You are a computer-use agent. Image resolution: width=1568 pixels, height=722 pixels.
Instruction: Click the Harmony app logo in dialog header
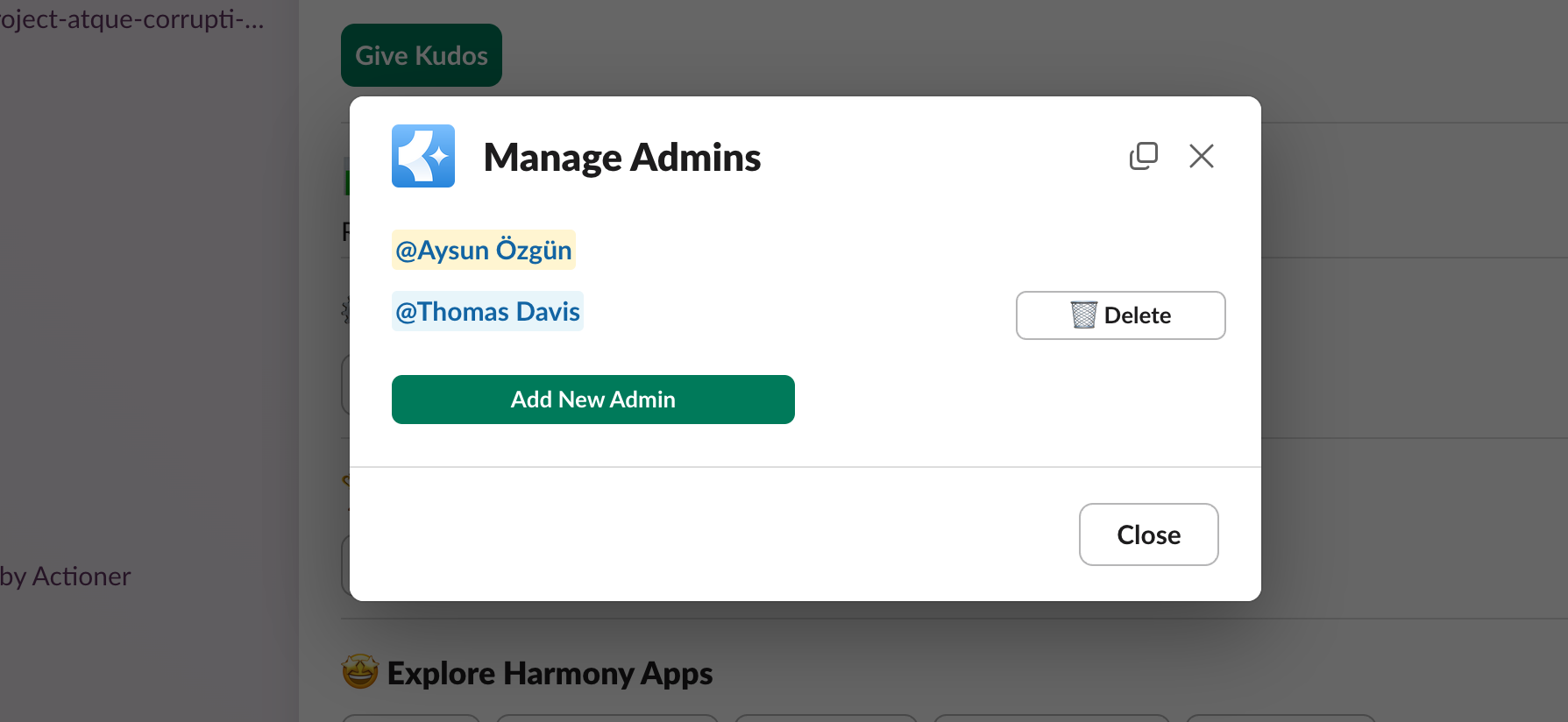click(x=423, y=156)
